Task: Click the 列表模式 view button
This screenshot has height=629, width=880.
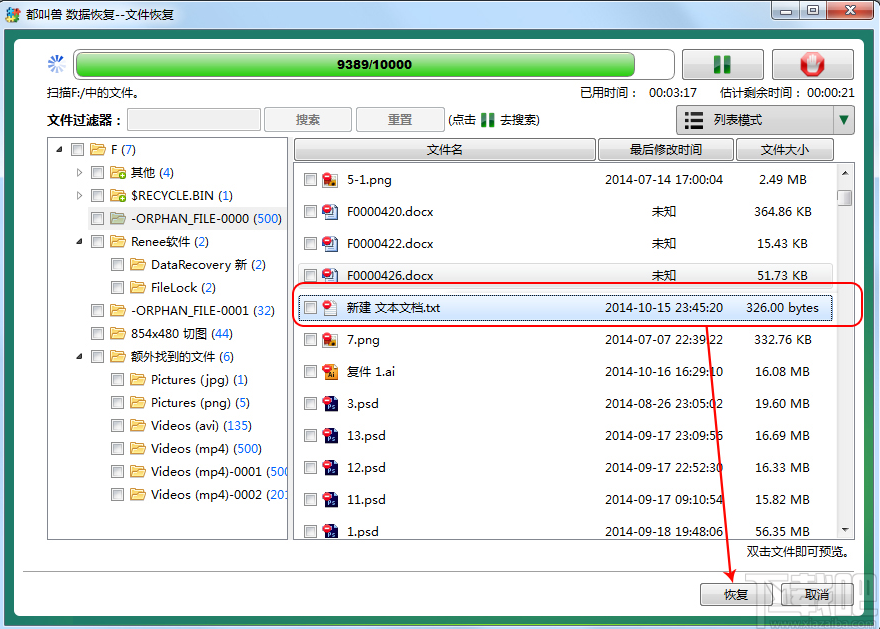Action: [x=756, y=120]
